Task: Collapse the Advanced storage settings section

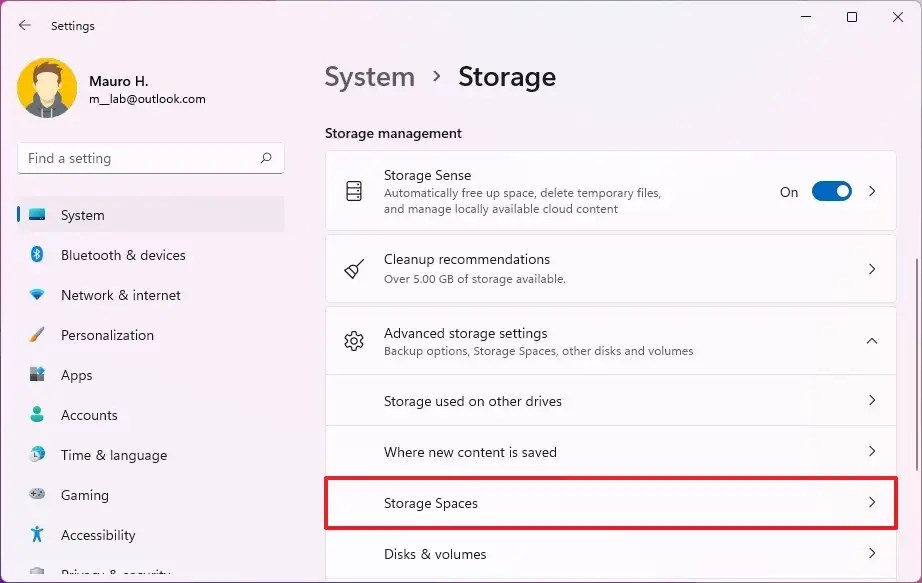Action: click(871, 341)
